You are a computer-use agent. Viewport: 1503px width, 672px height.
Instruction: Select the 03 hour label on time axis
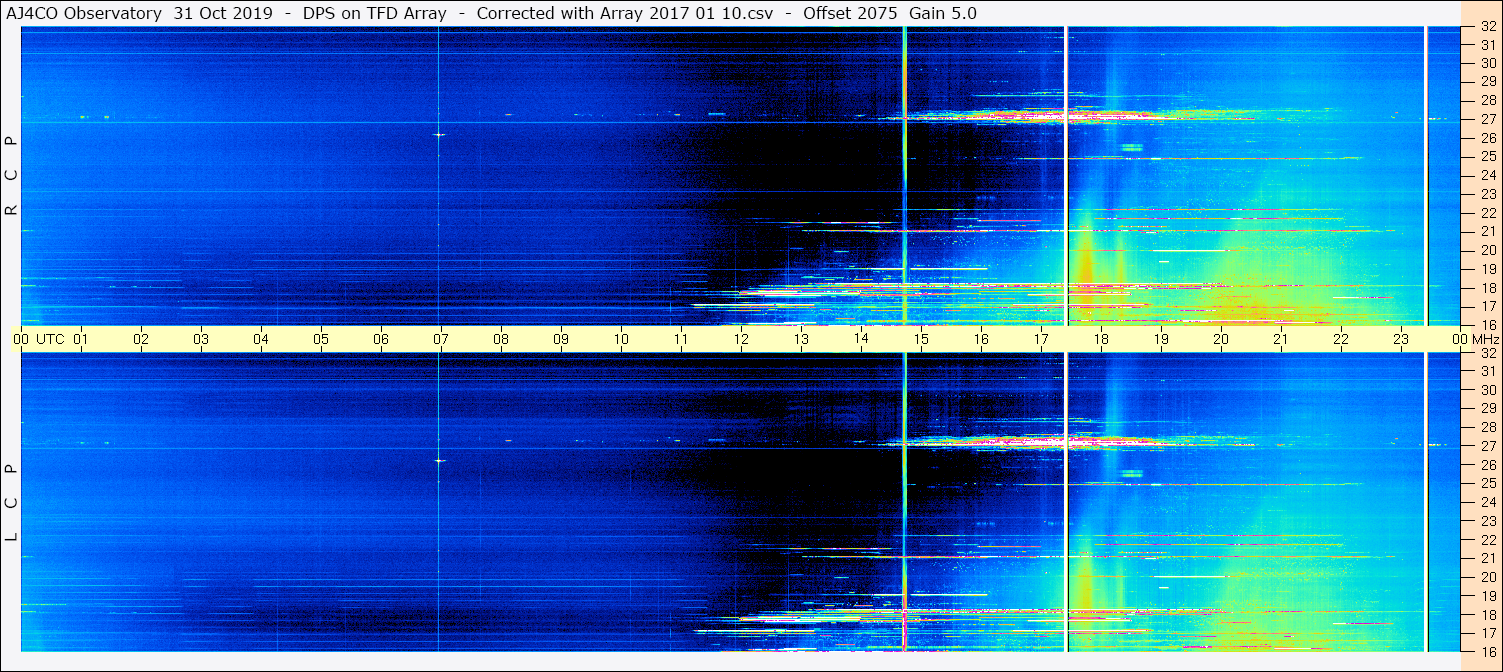(x=201, y=339)
